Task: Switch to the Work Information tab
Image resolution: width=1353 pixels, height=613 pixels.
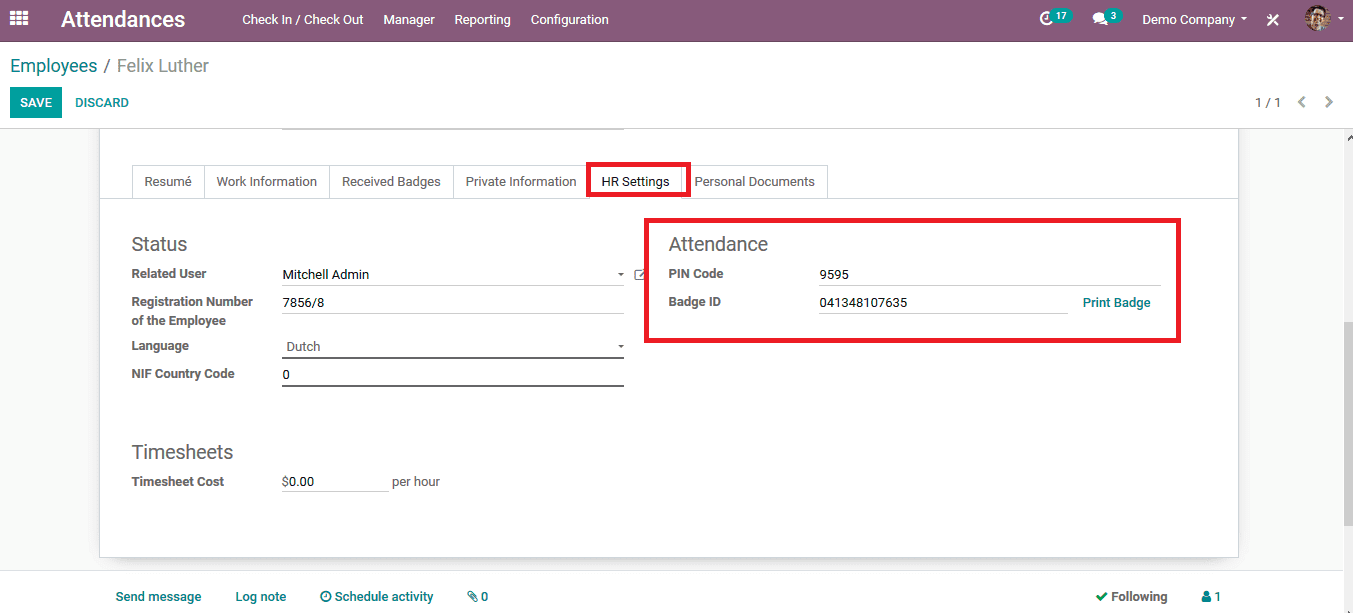Action: tap(267, 182)
